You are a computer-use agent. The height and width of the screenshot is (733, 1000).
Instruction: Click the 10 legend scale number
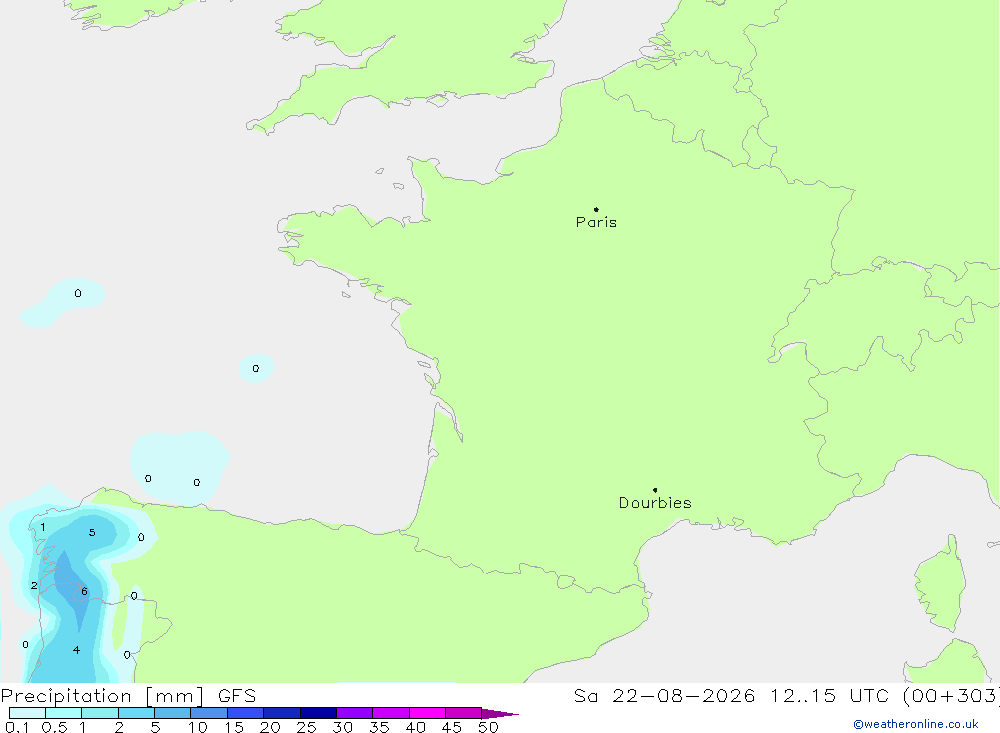click(198, 727)
